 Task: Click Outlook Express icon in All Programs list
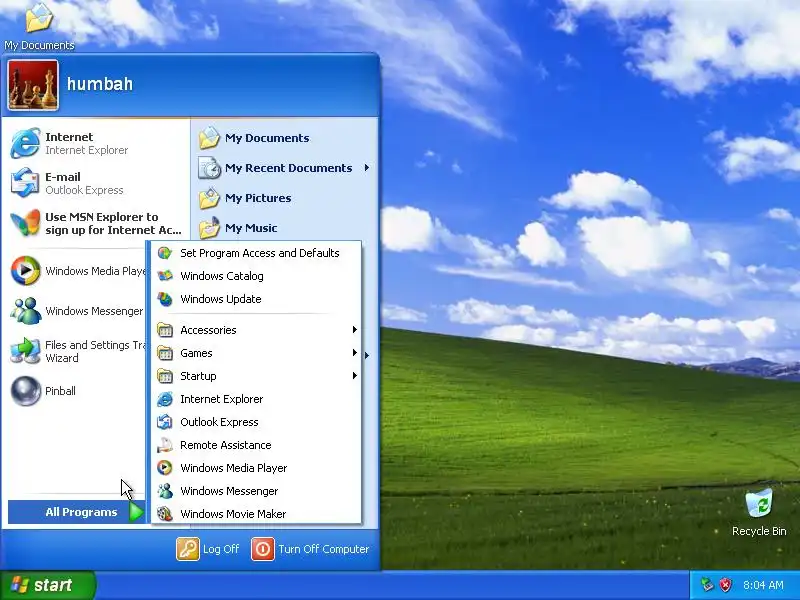(x=165, y=422)
